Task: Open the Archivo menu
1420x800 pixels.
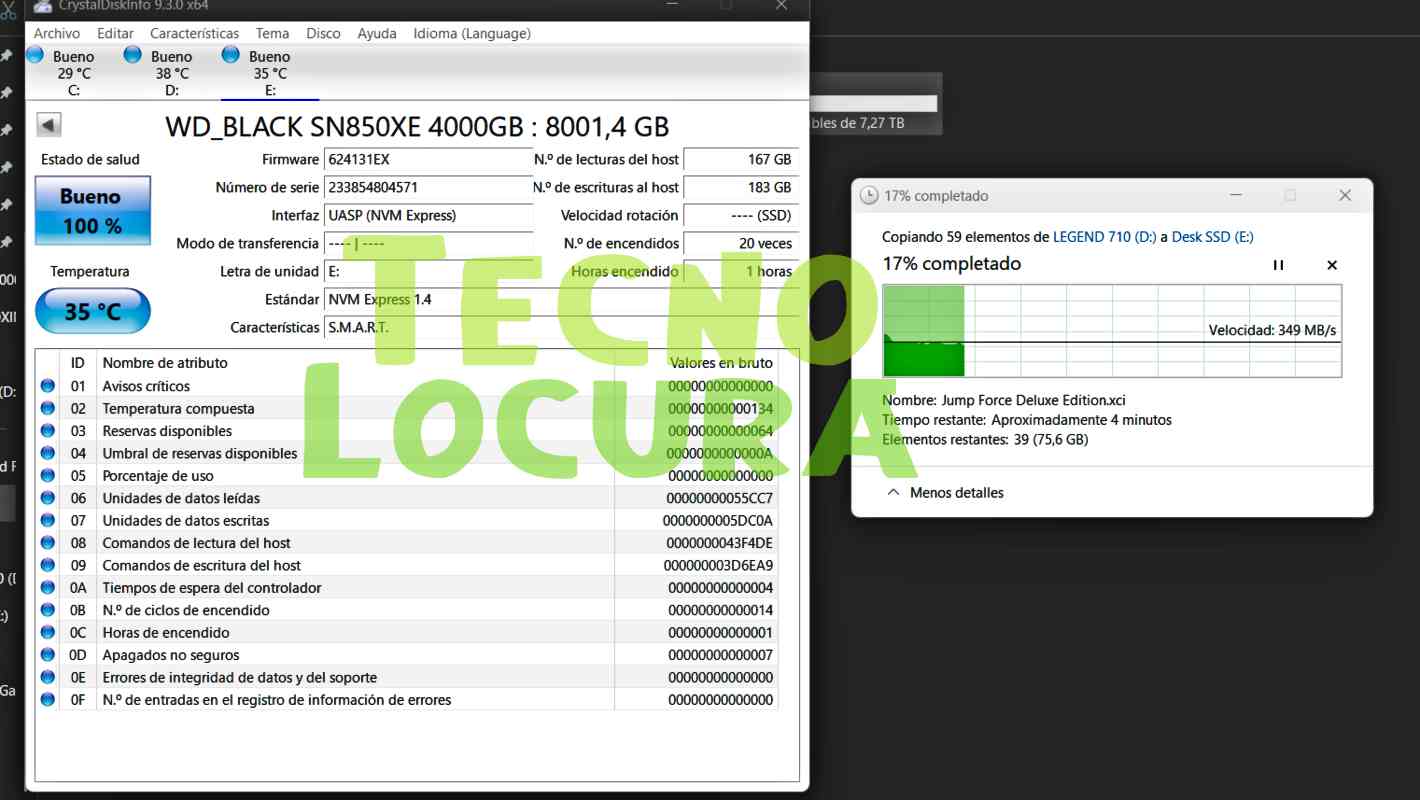Action: pos(57,33)
